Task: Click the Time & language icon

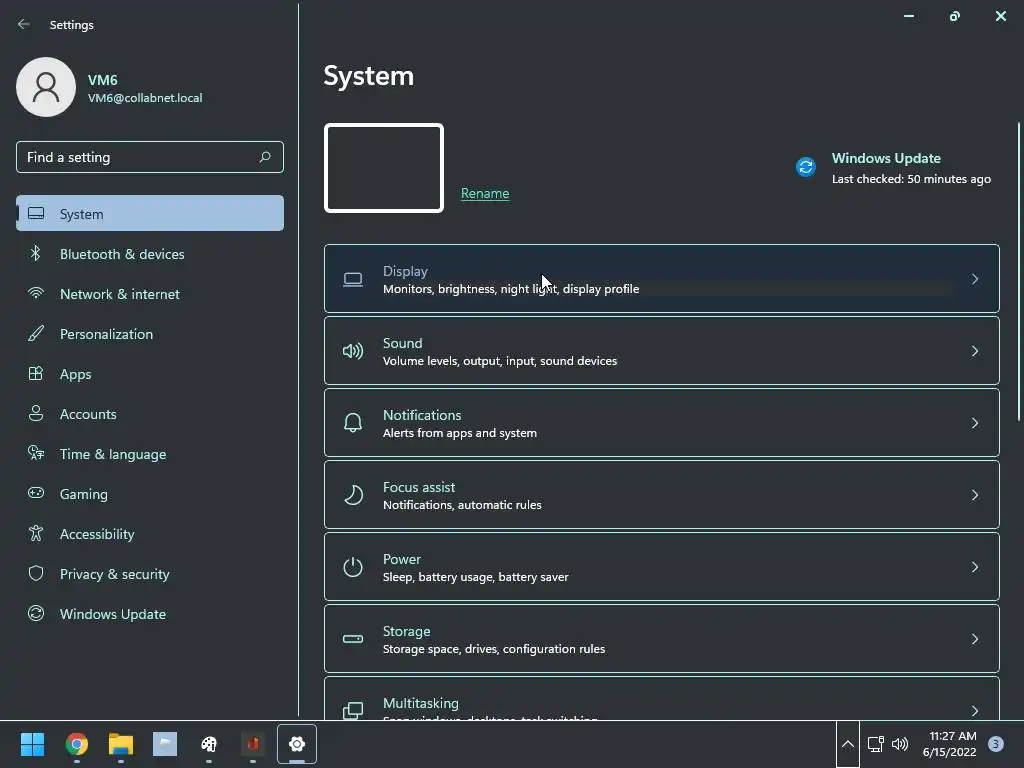Action: tap(36, 453)
